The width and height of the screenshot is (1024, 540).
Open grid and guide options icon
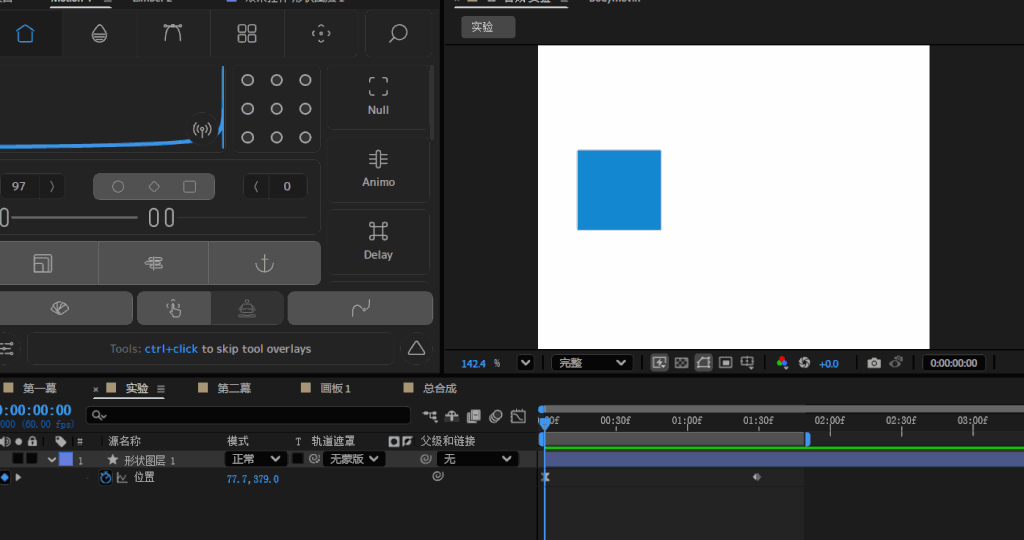click(747, 363)
